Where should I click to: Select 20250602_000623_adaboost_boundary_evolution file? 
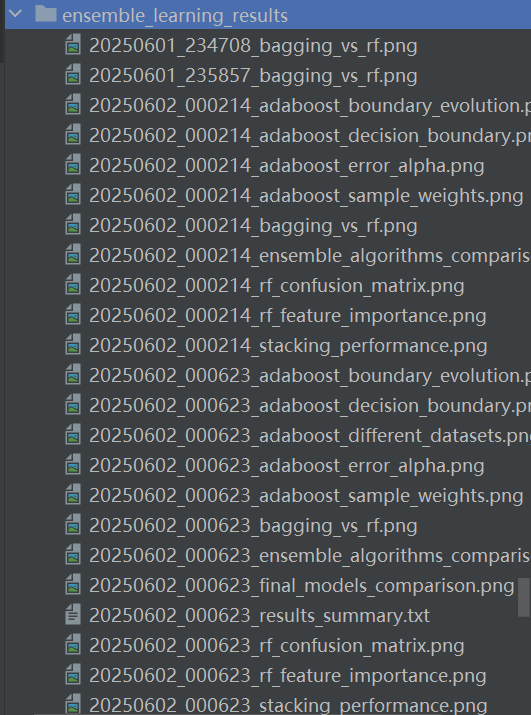[310, 376]
